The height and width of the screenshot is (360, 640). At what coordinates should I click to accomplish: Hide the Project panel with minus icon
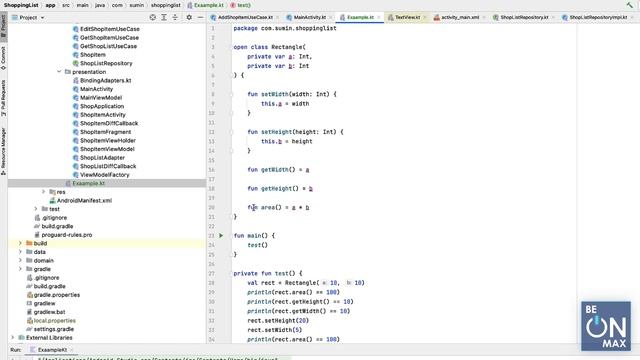200,17
